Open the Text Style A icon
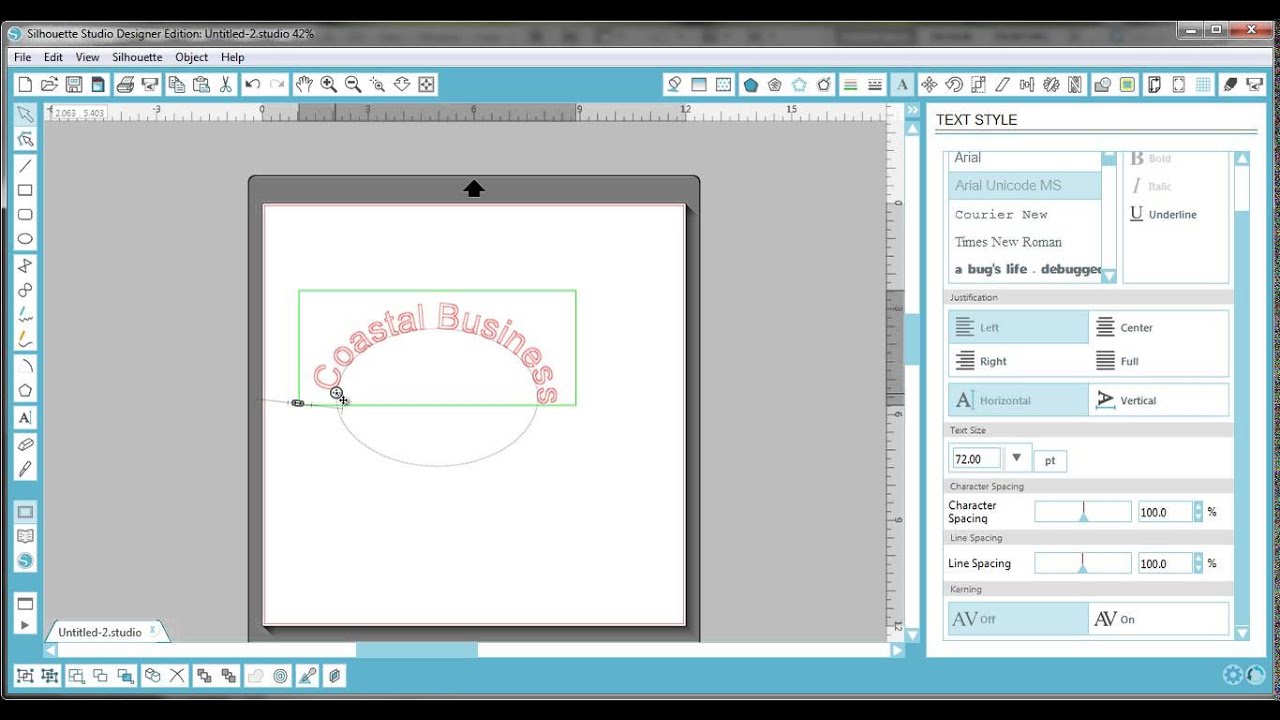 click(901, 85)
